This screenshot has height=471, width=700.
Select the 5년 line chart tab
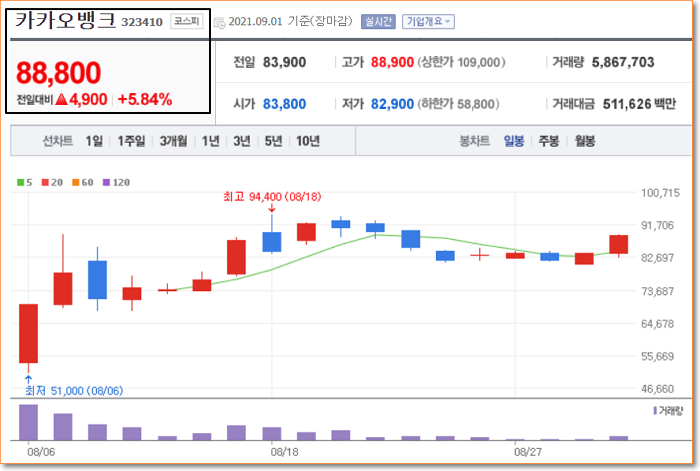[x=273, y=141]
